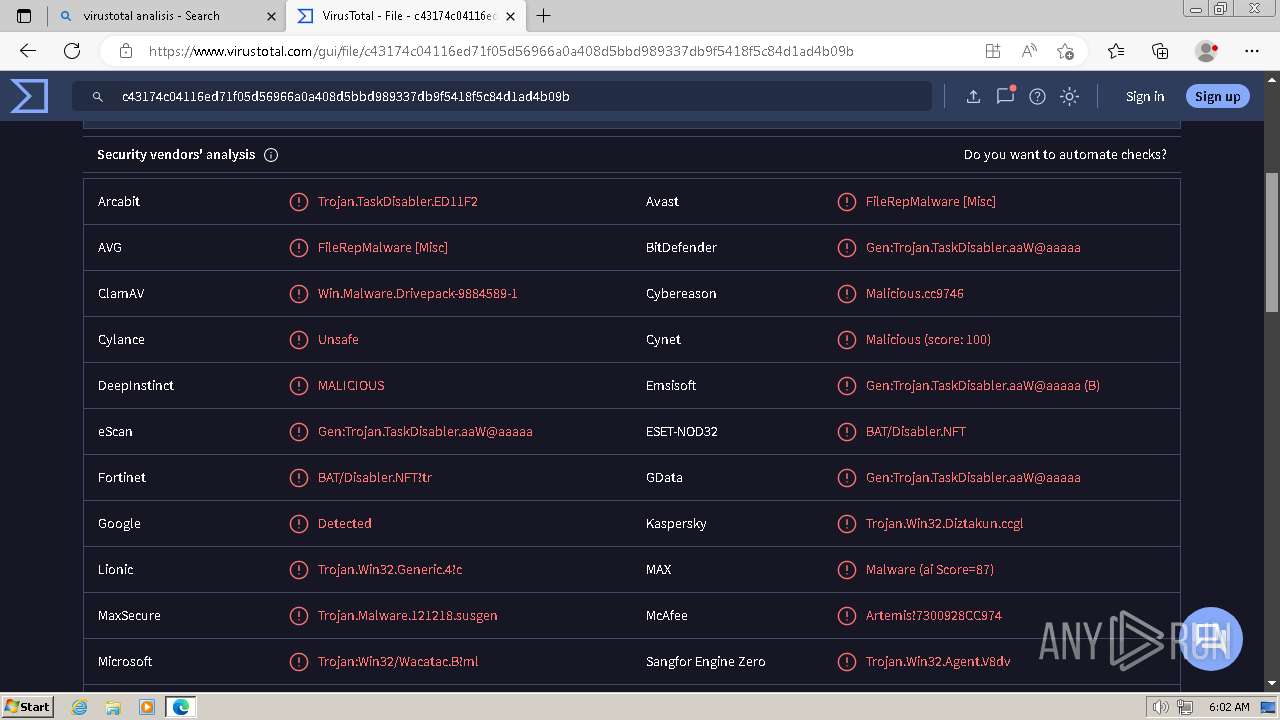Reload the page with the refresh icon

tap(72, 51)
